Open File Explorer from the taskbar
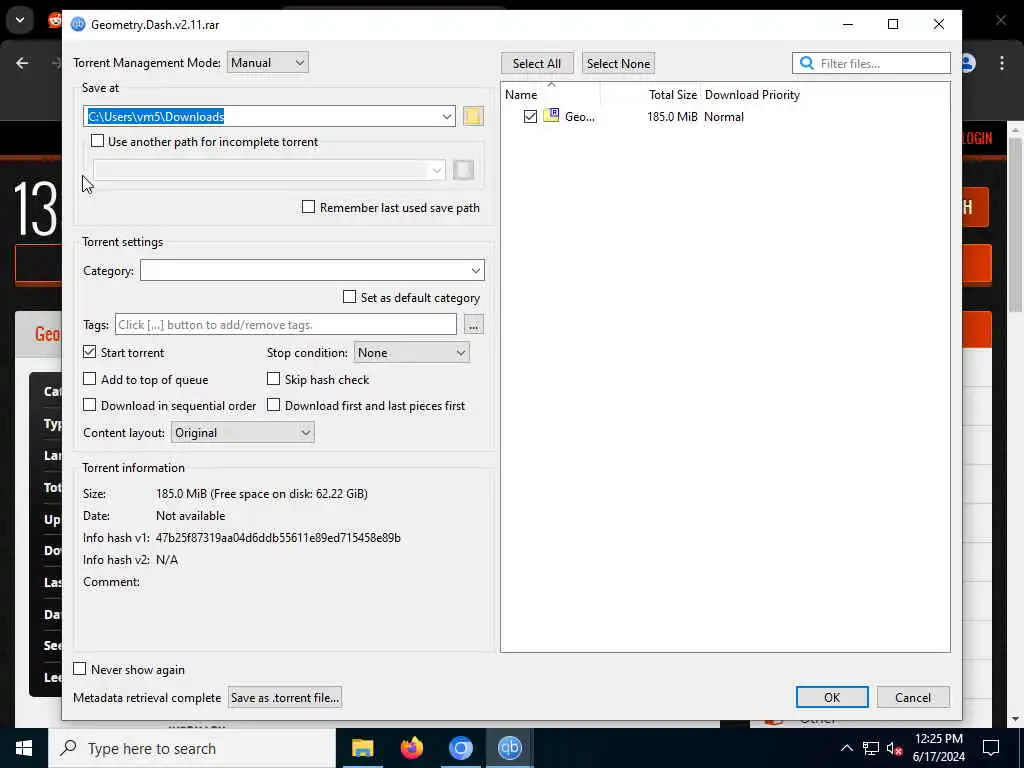This screenshot has height=768, width=1024. (362, 748)
